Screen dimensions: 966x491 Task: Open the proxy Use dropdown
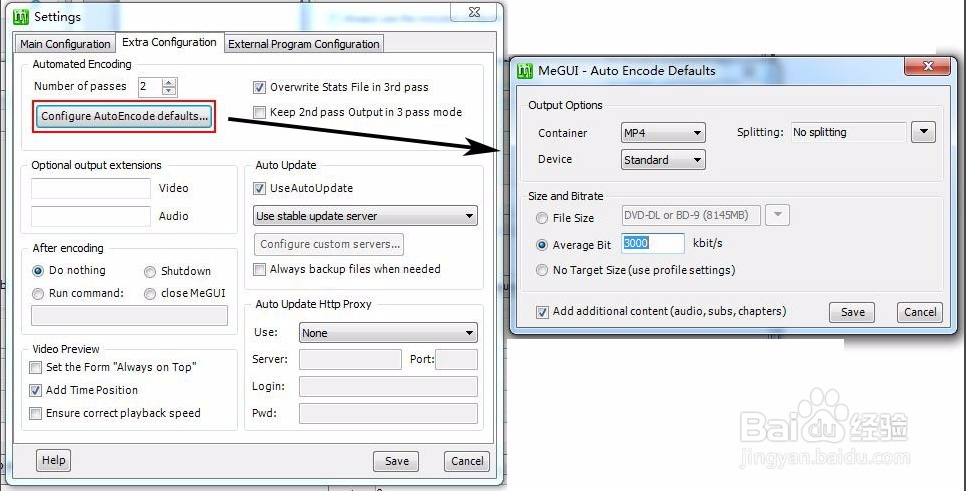(388, 333)
